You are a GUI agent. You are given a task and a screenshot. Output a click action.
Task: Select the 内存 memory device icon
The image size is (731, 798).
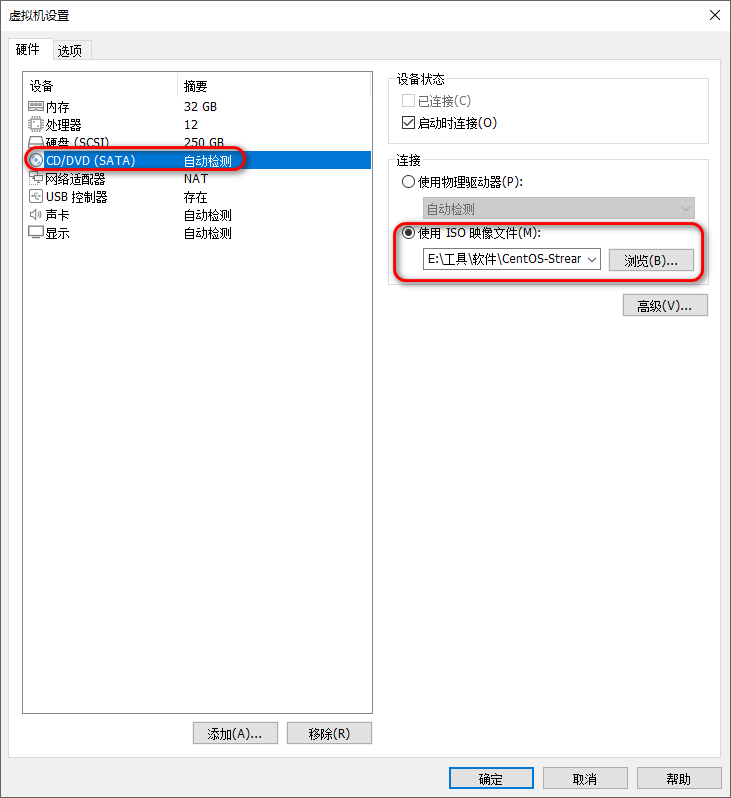click(x=36, y=106)
